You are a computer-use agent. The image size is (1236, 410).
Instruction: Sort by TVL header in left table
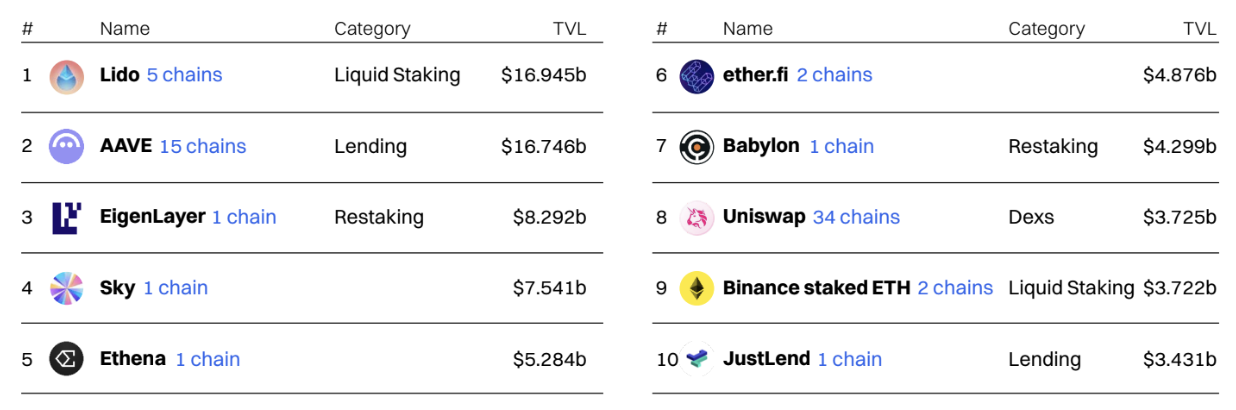(569, 29)
